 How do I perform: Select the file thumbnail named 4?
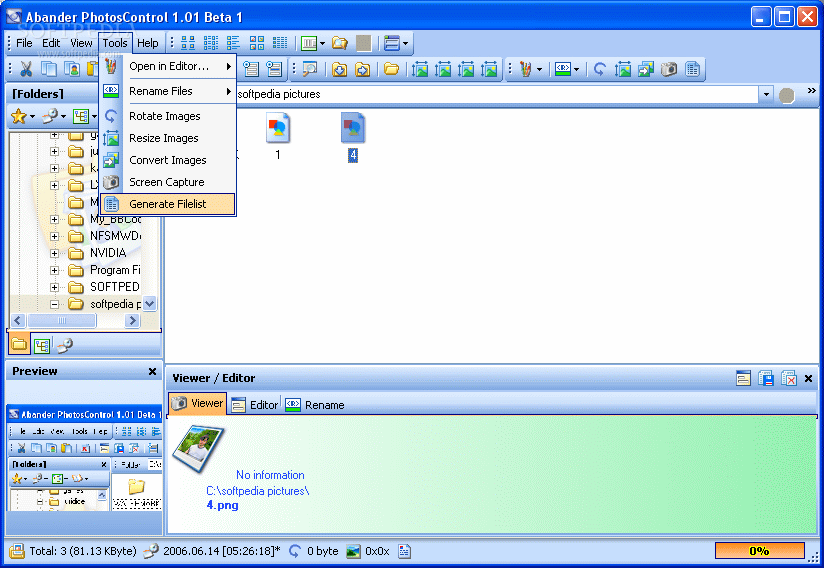click(x=353, y=136)
